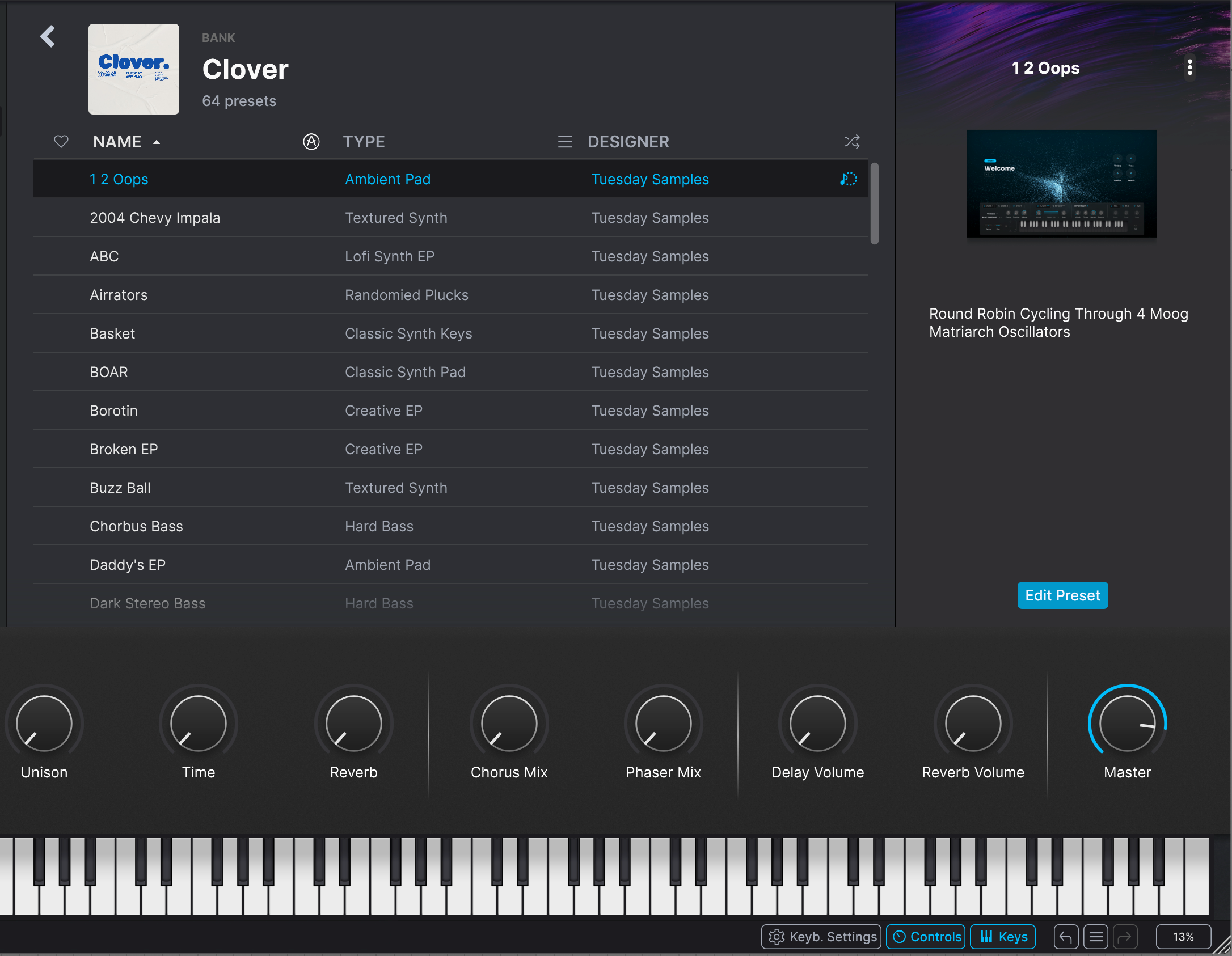1232x956 pixels.
Task: Click the Randomied Plucks type
Action: click(407, 295)
